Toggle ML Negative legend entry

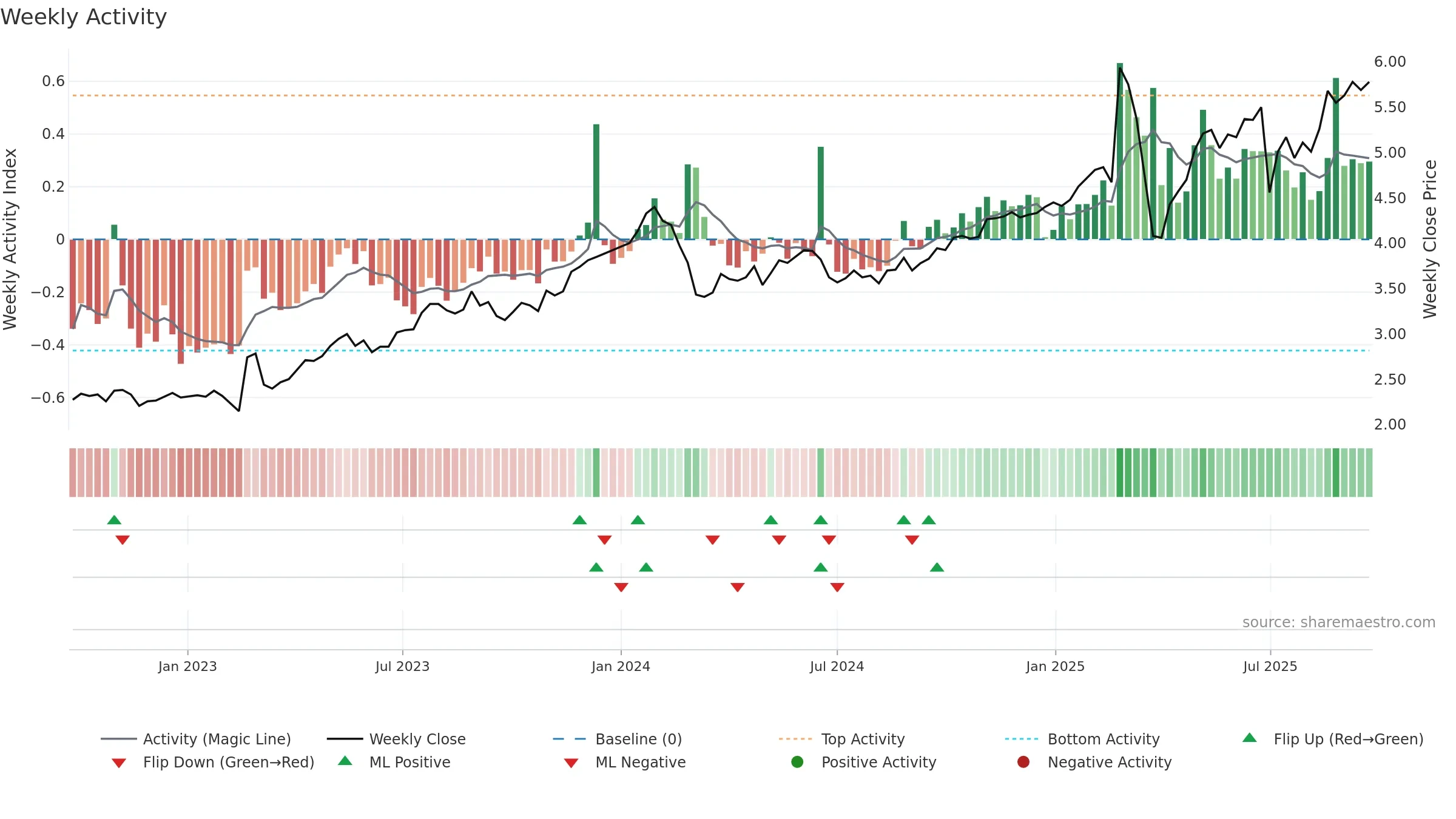tap(625, 762)
